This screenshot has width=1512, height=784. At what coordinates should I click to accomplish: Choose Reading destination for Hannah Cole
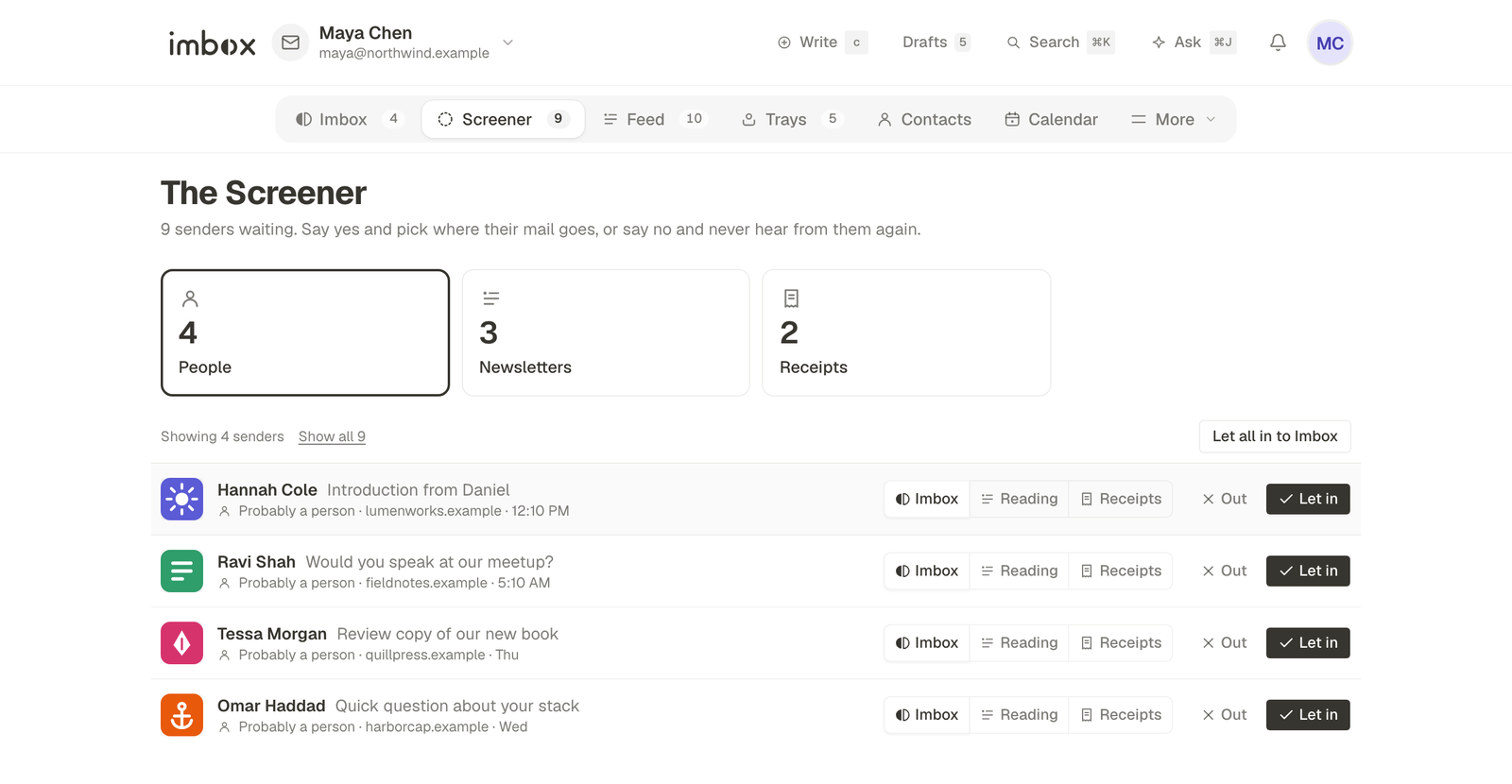(1019, 499)
